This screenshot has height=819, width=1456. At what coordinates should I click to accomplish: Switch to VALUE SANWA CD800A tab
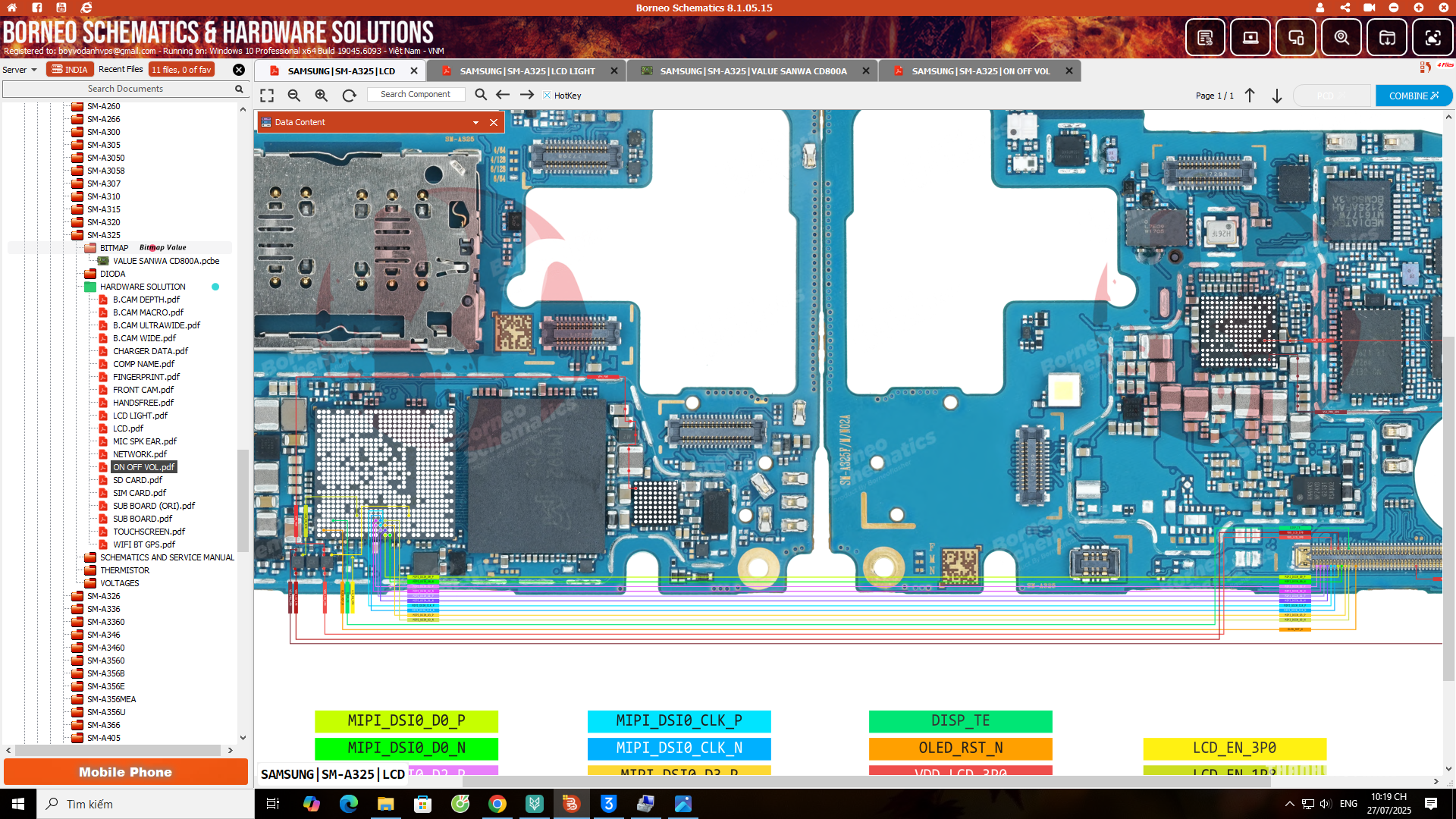point(753,71)
